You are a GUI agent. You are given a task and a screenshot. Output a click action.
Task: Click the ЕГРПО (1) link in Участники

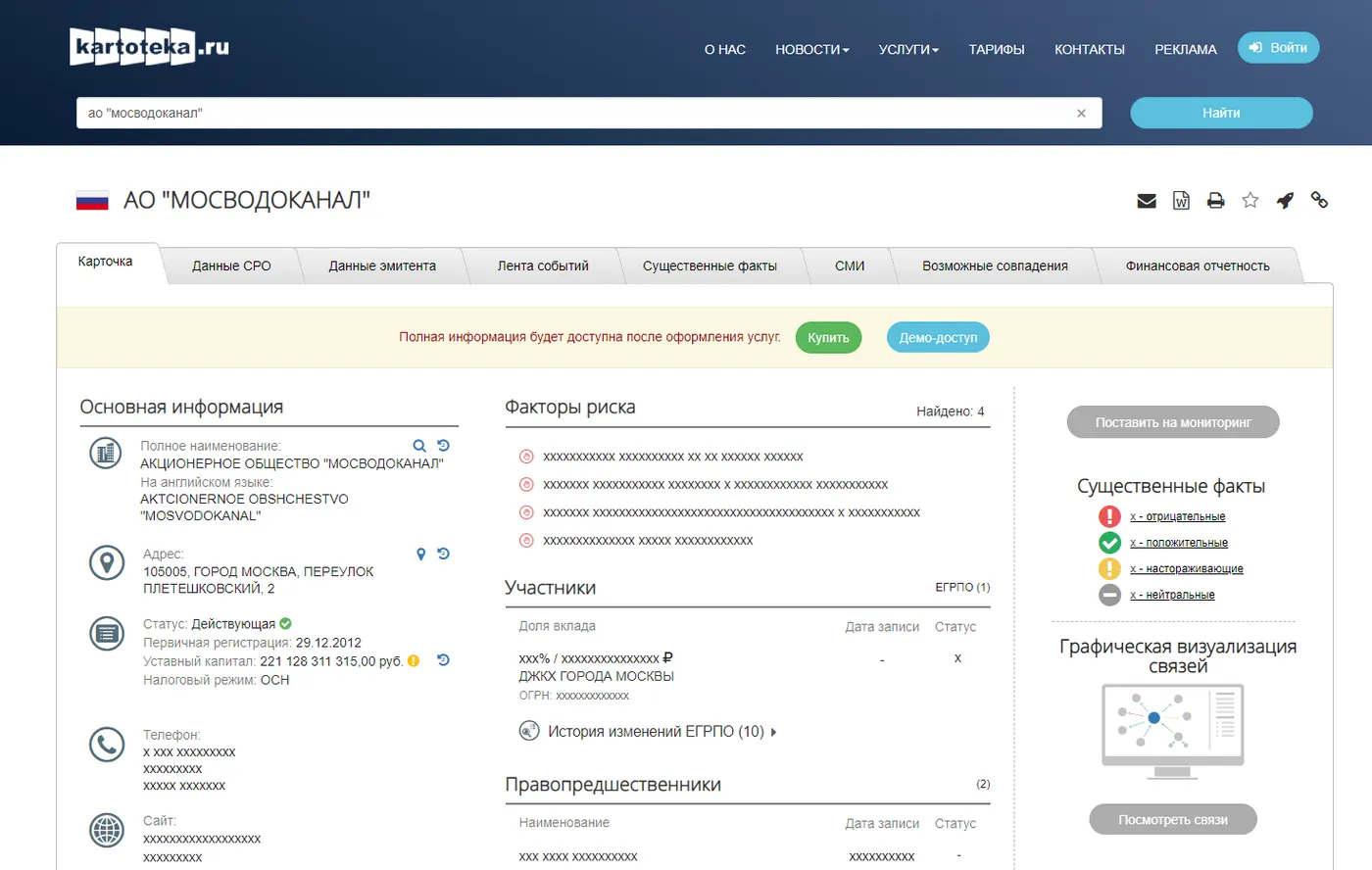click(x=962, y=588)
